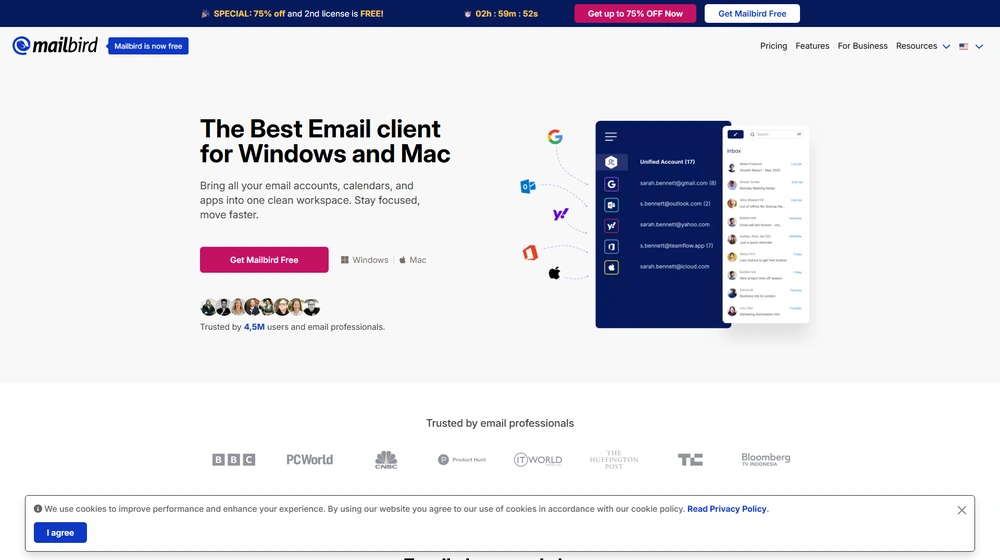Viewport: 1000px width, 560px height.
Task: Click the Mailbird is now free badge
Action: [148, 46]
